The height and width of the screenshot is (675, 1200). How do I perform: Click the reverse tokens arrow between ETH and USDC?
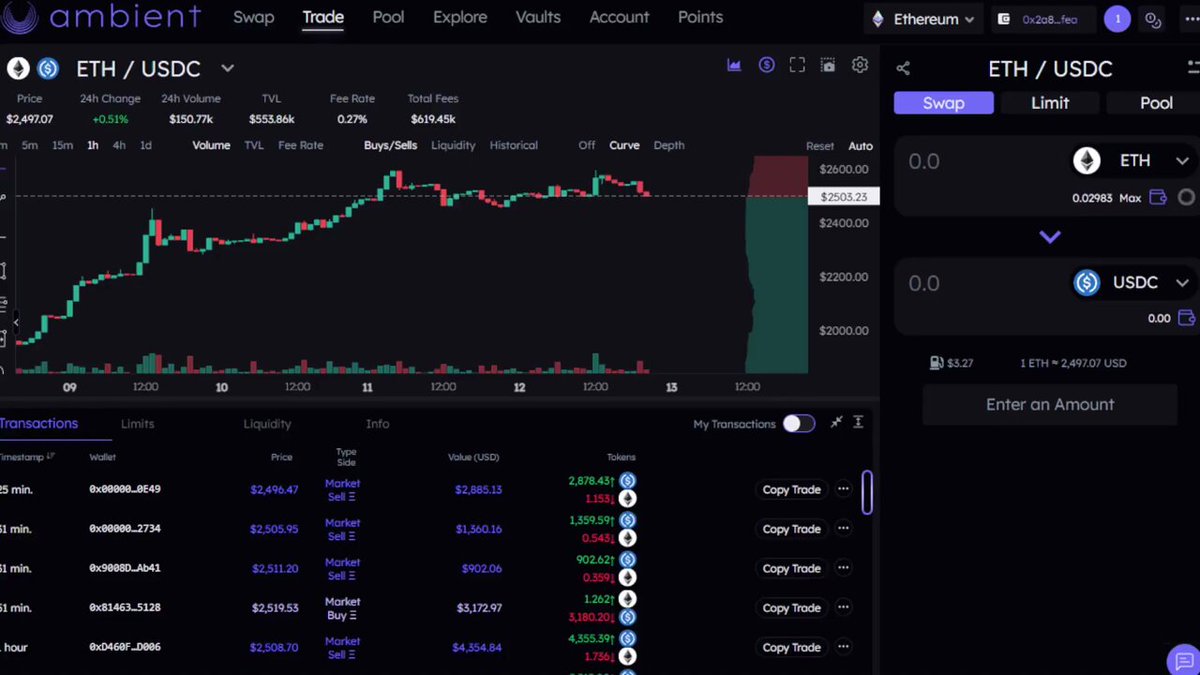pyautogui.click(x=1049, y=237)
